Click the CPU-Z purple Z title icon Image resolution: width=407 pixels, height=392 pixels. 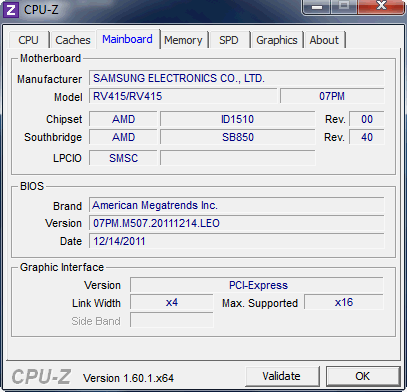point(11,10)
